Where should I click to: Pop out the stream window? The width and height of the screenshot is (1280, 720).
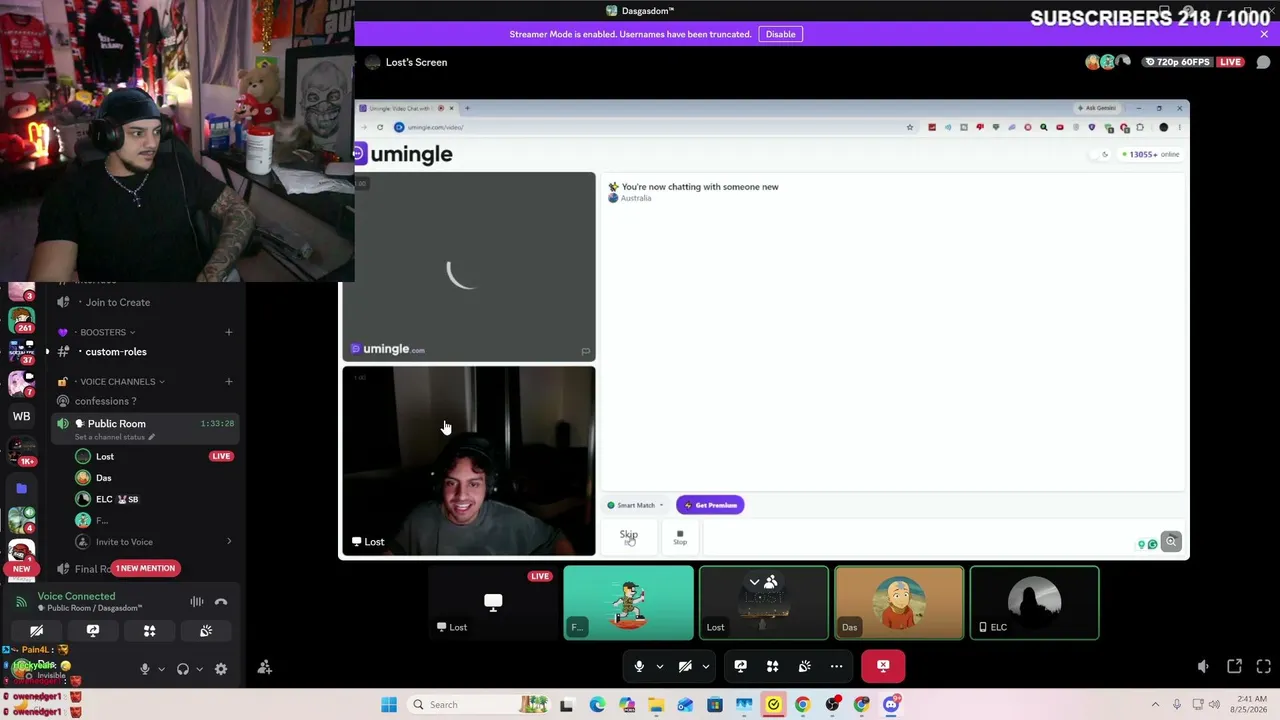click(1234, 667)
